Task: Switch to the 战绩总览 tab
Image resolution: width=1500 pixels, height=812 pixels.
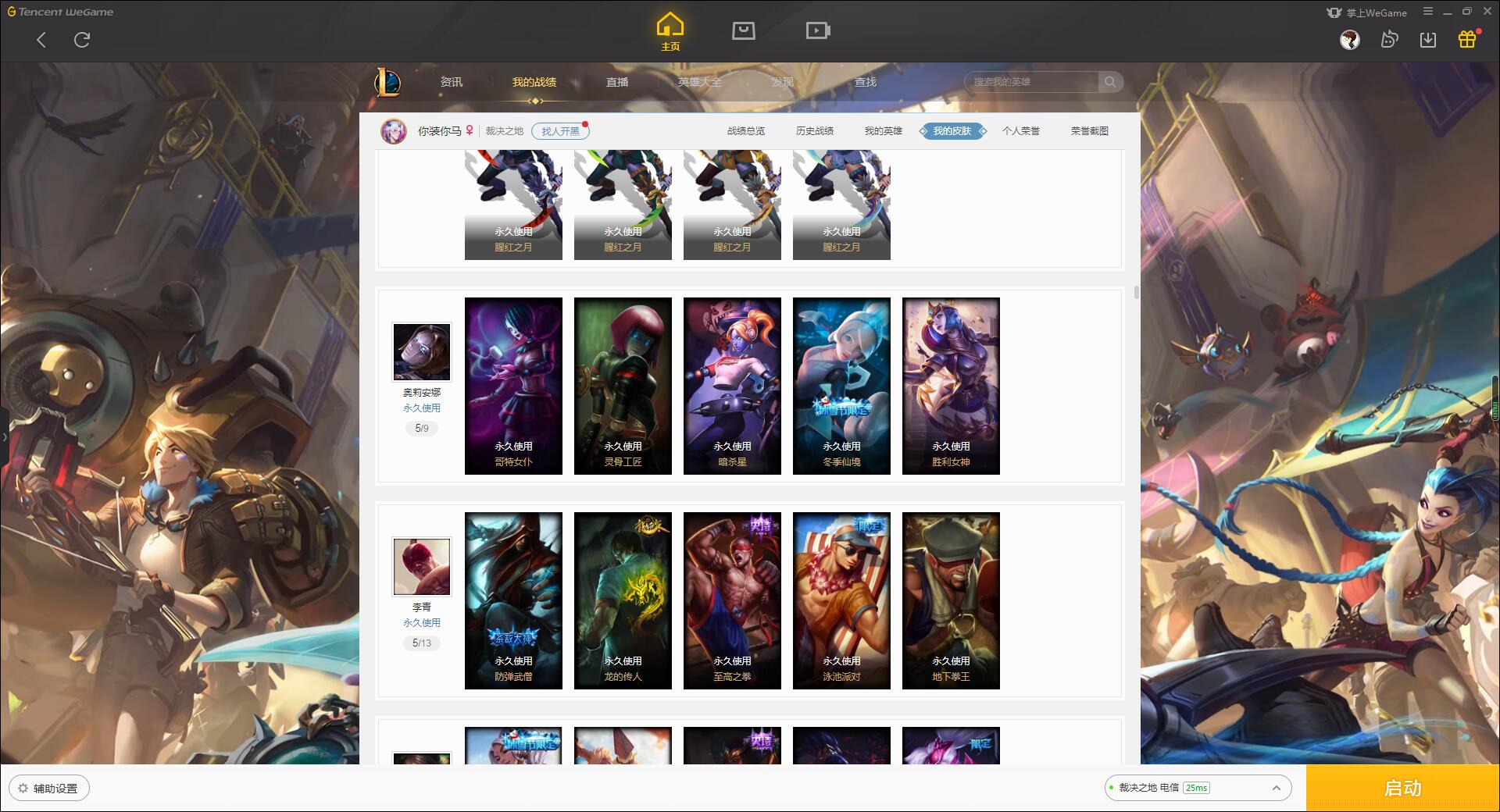Action: tap(746, 131)
